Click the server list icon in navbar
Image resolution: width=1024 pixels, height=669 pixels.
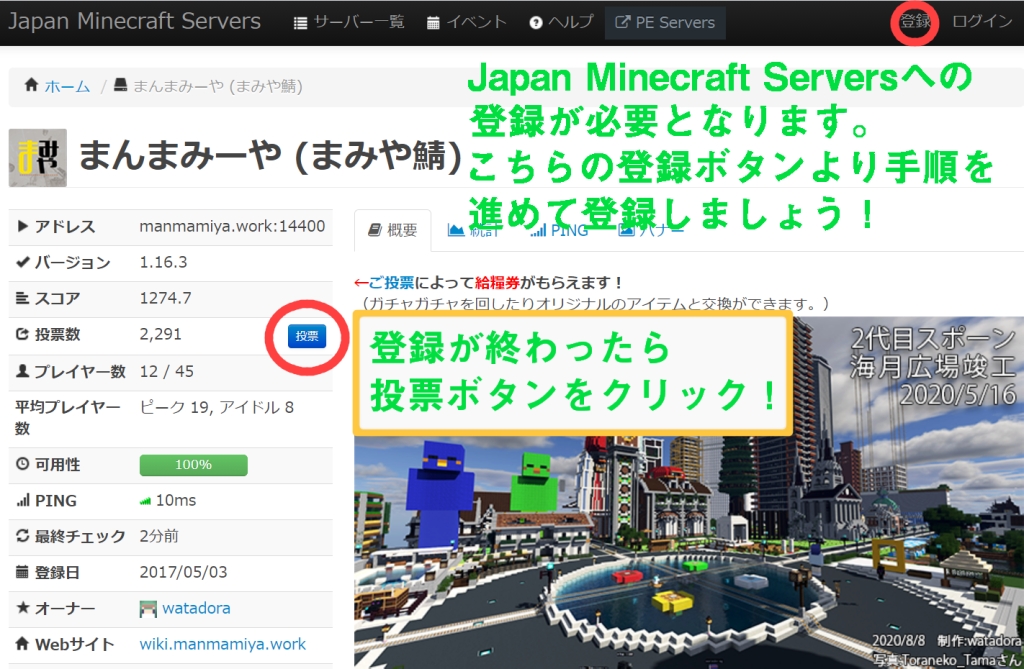pos(300,23)
